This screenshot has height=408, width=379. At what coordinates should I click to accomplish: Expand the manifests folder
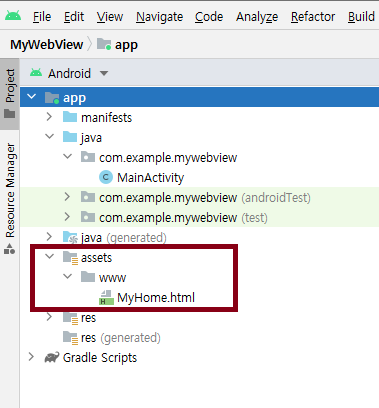[49, 117]
